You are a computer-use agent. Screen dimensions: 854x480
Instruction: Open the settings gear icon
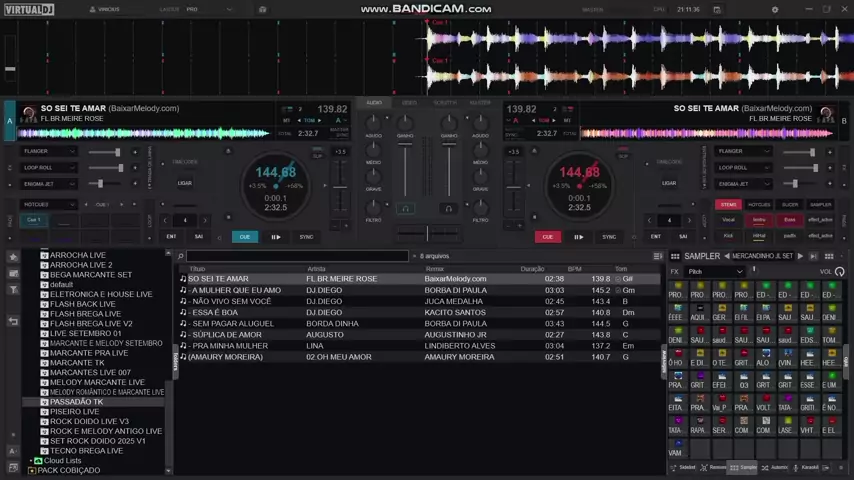coord(774,9)
